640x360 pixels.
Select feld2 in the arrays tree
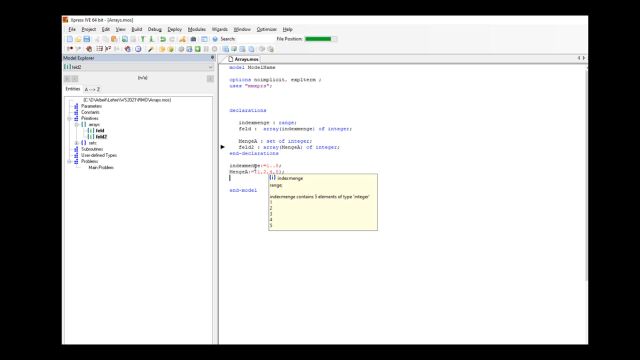pyautogui.click(x=101, y=137)
